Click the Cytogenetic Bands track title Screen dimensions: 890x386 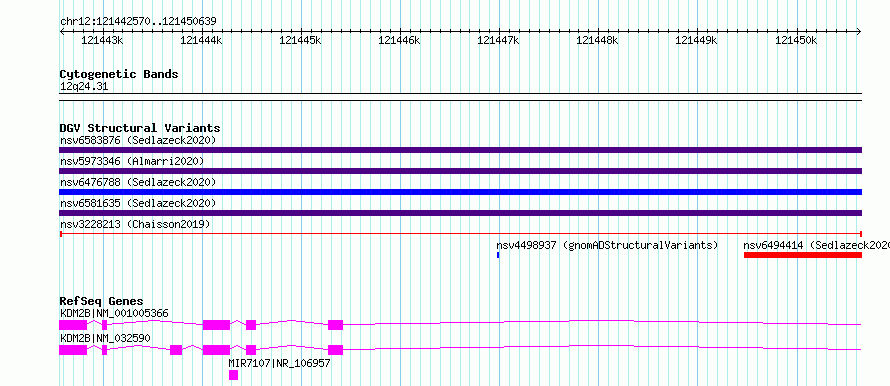(x=119, y=74)
